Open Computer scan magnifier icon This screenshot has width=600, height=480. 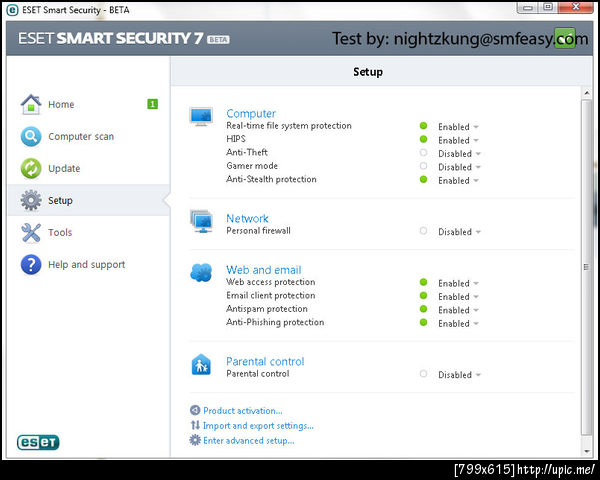31,136
